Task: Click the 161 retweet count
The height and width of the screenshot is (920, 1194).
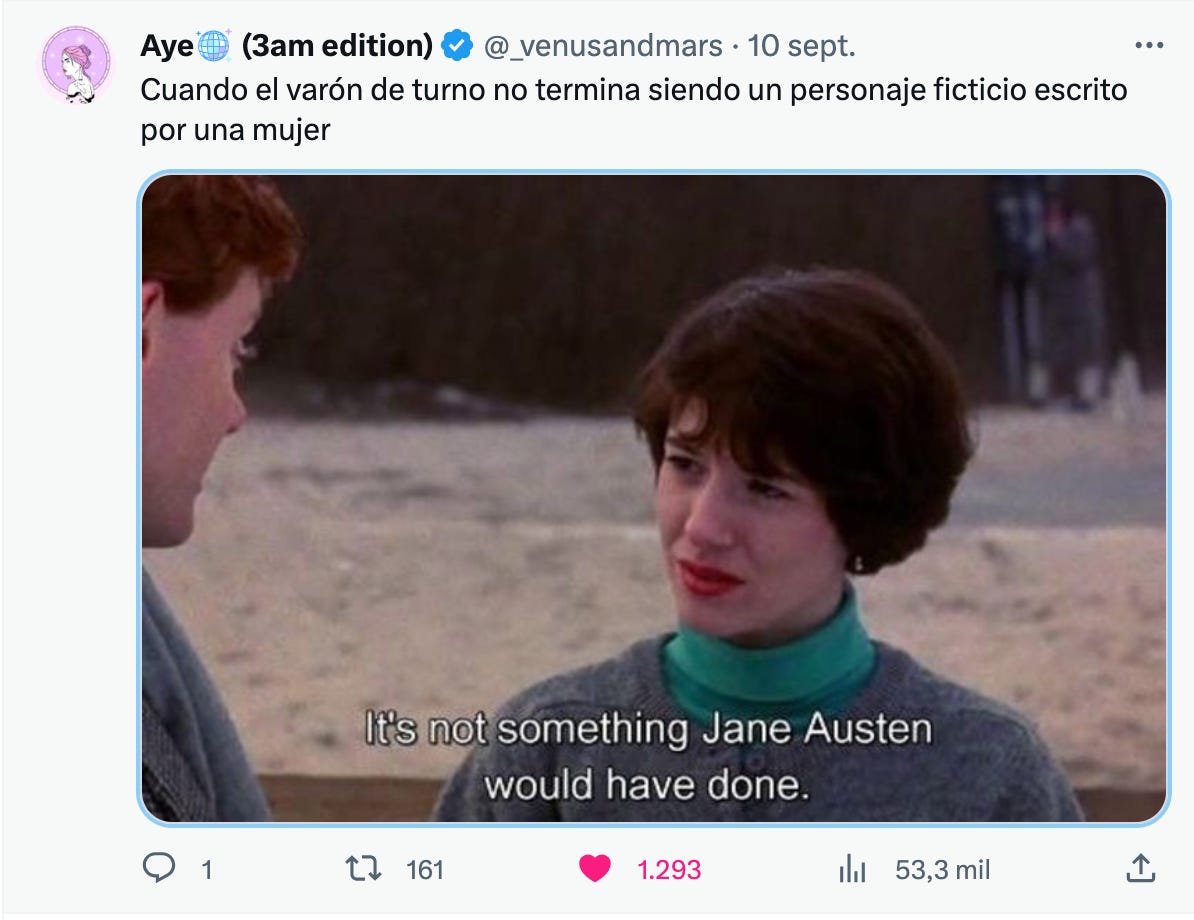Action: coord(425,869)
